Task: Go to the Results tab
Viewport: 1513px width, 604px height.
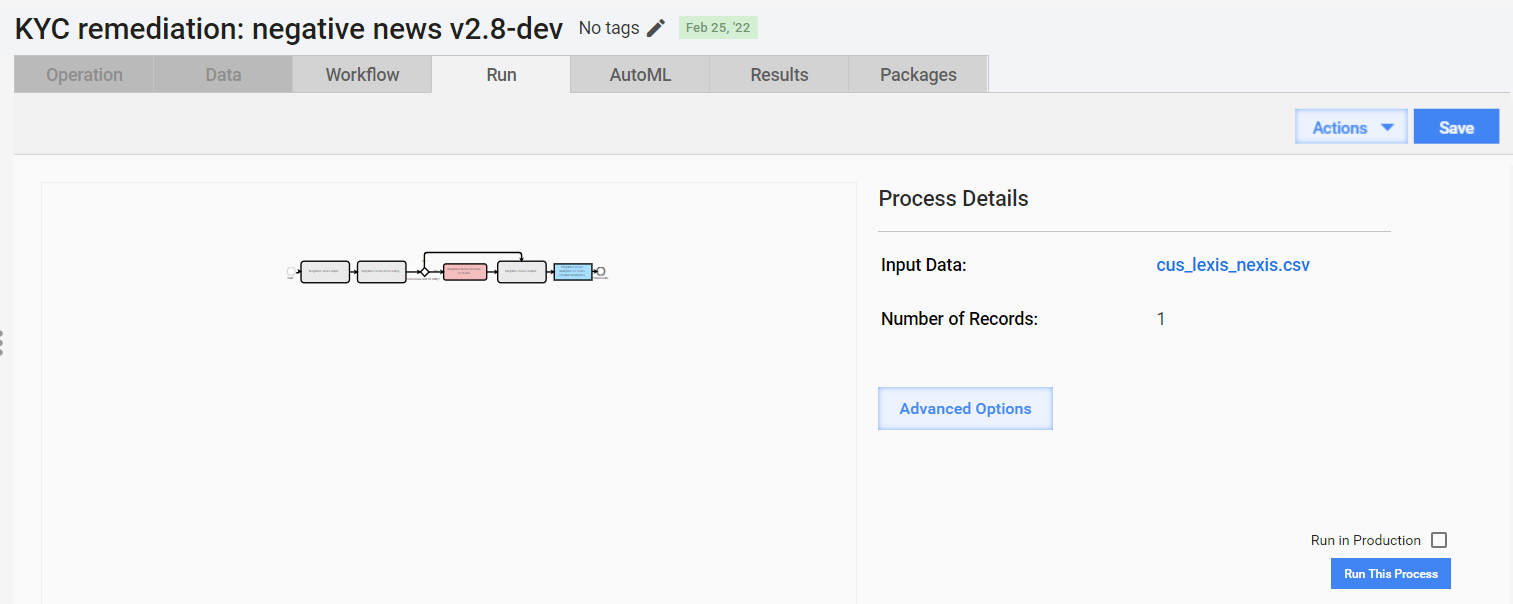Action: click(779, 74)
